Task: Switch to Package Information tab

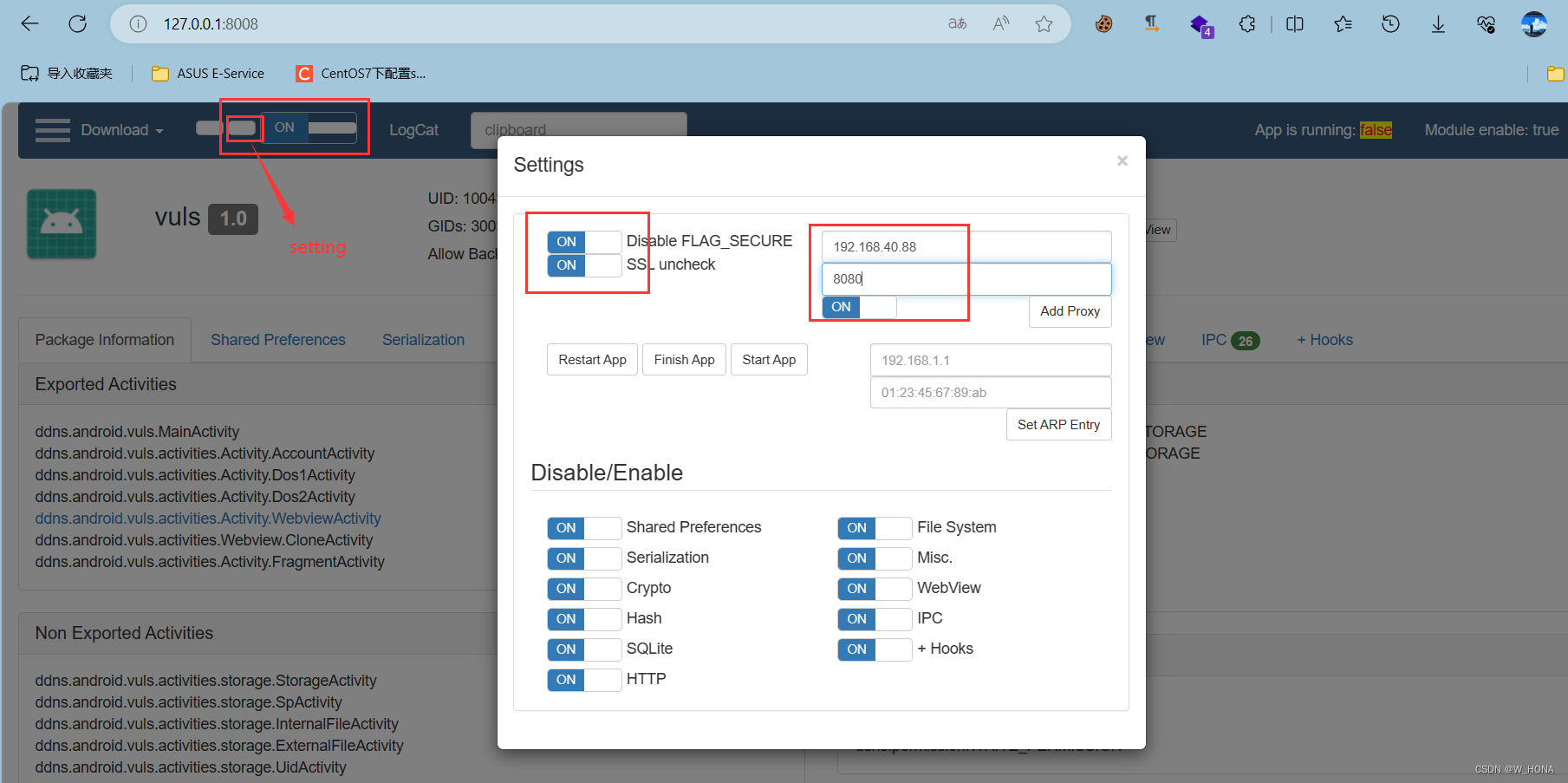Action: tap(105, 340)
